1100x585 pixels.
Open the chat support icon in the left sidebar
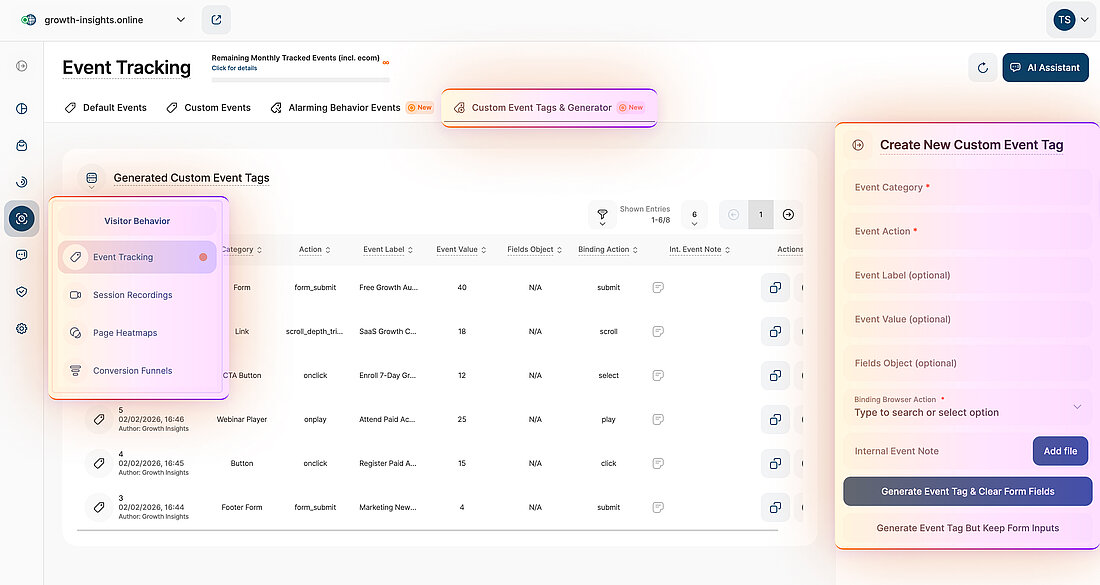coord(21,255)
